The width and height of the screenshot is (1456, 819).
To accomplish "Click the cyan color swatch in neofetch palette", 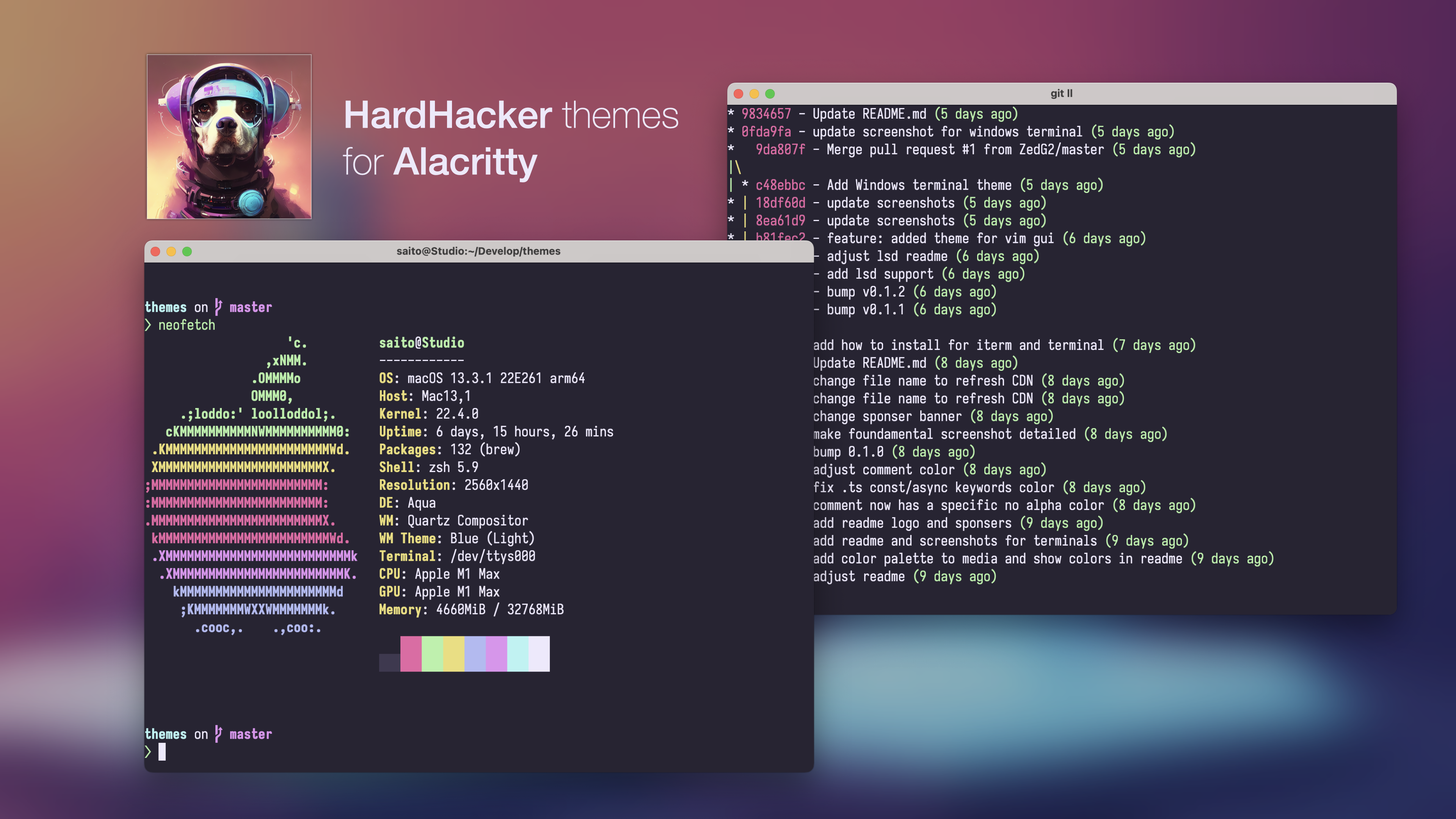I will (x=517, y=653).
